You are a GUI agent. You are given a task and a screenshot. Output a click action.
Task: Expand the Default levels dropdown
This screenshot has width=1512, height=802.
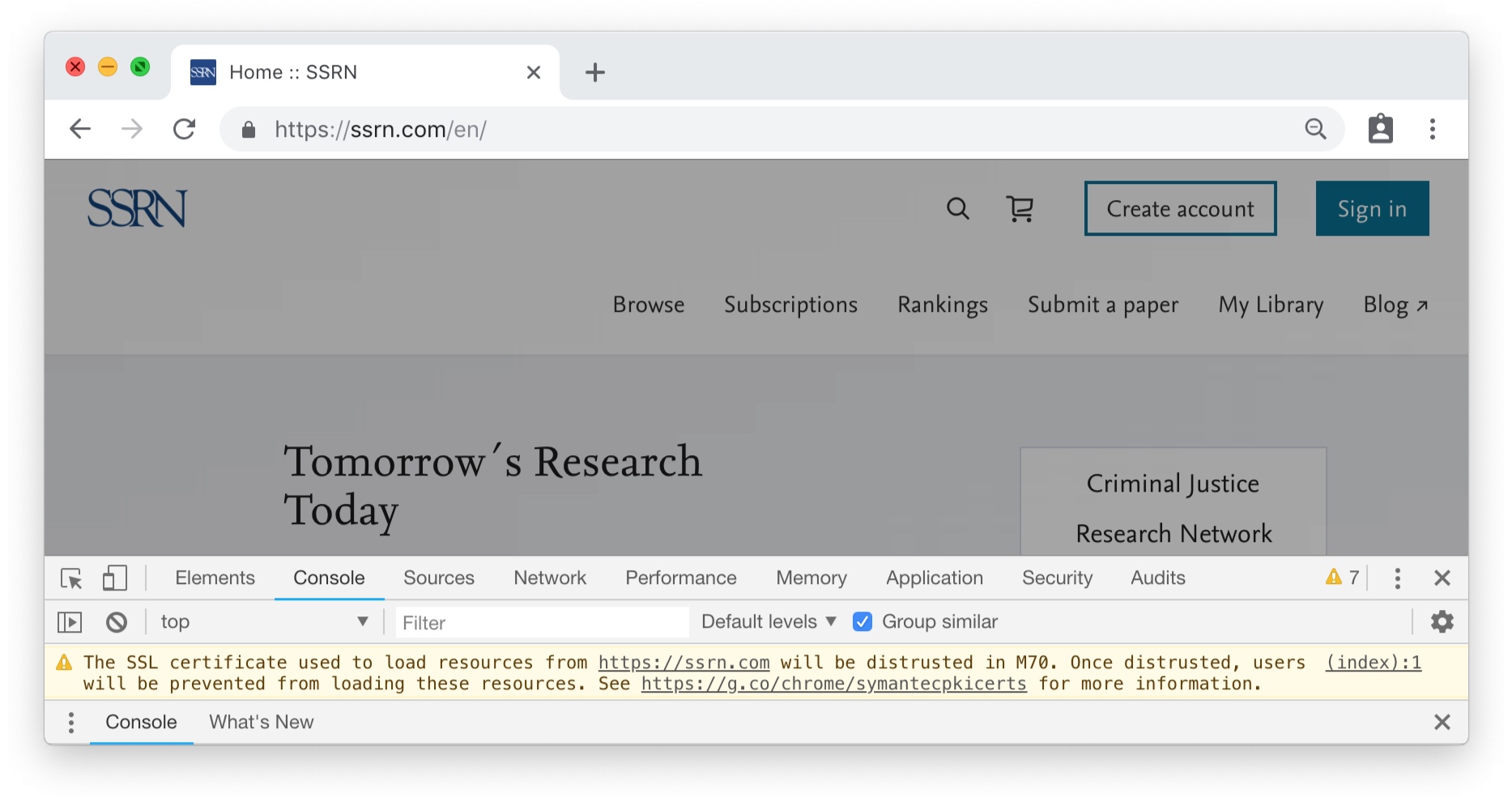click(x=769, y=622)
